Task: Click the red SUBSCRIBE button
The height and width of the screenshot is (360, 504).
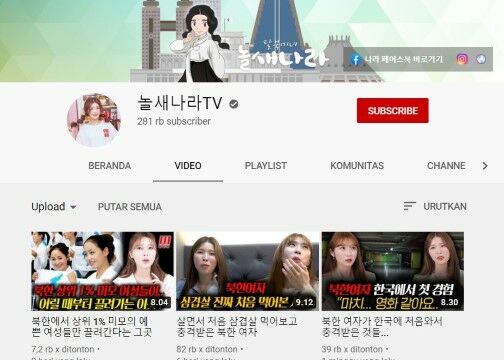Action: pyautogui.click(x=393, y=110)
